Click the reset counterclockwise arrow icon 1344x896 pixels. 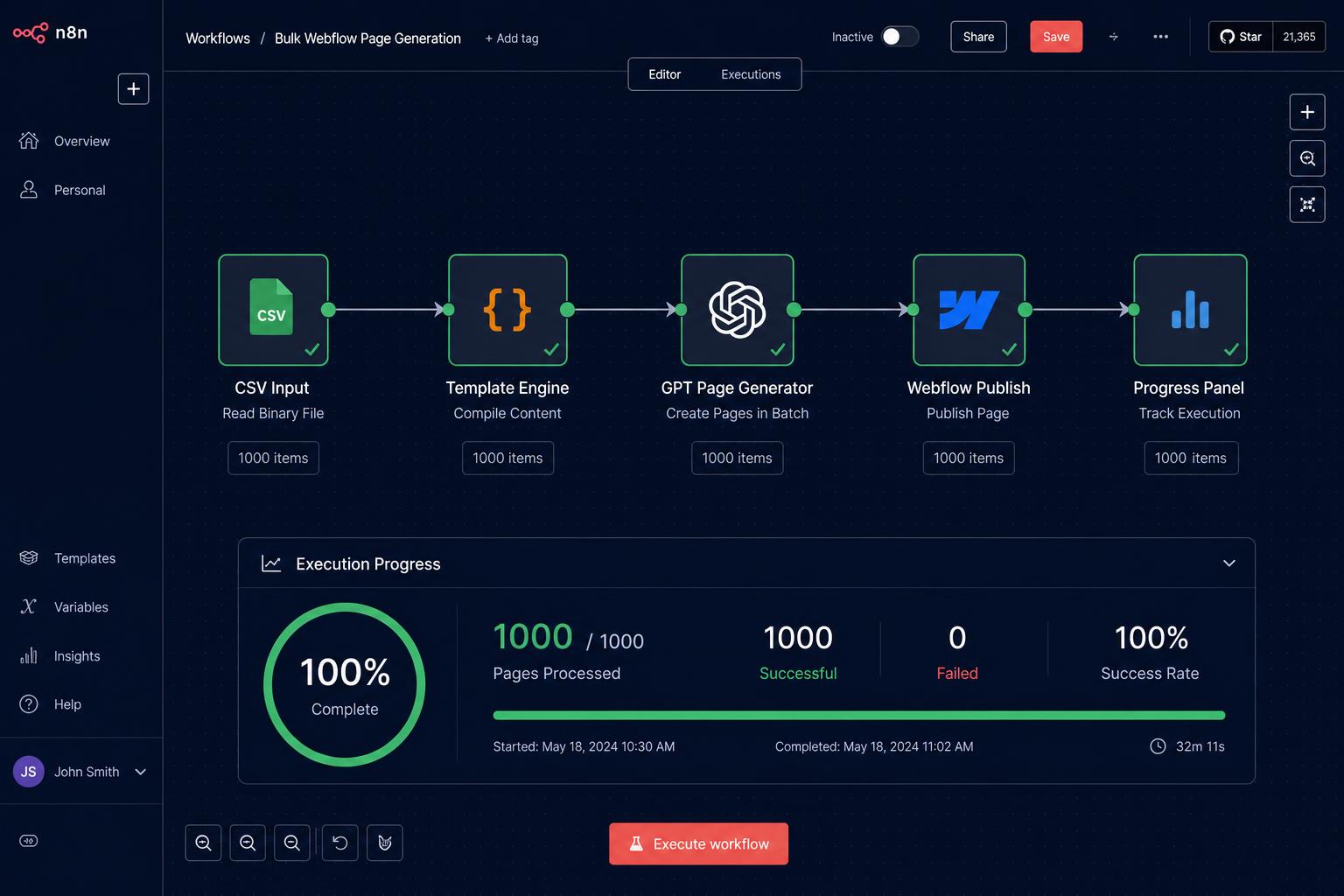click(340, 843)
